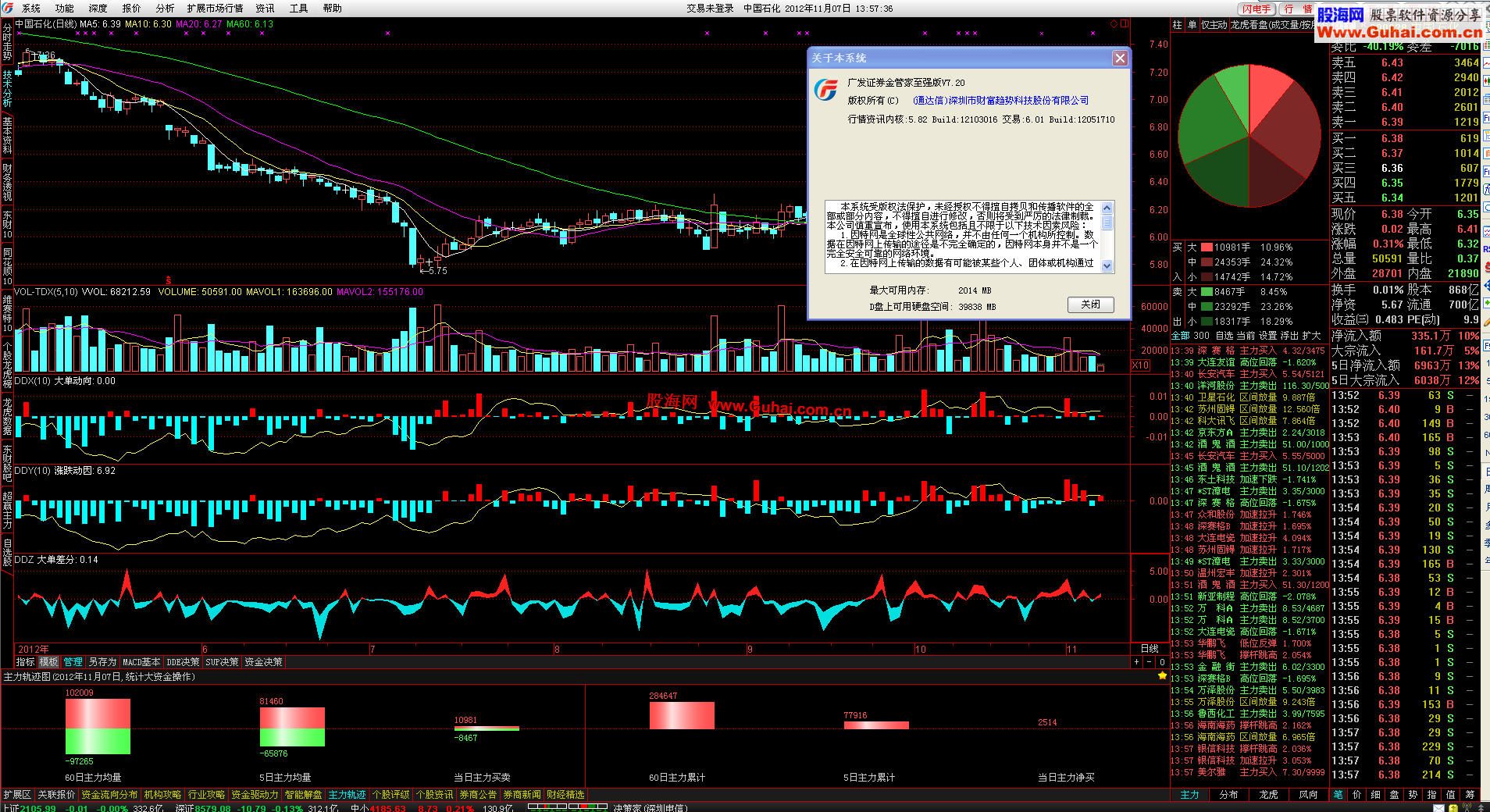The image size is (1490, 812).
Task: Click the 关闭 button in About dialog
Action: click(1090, 304)
